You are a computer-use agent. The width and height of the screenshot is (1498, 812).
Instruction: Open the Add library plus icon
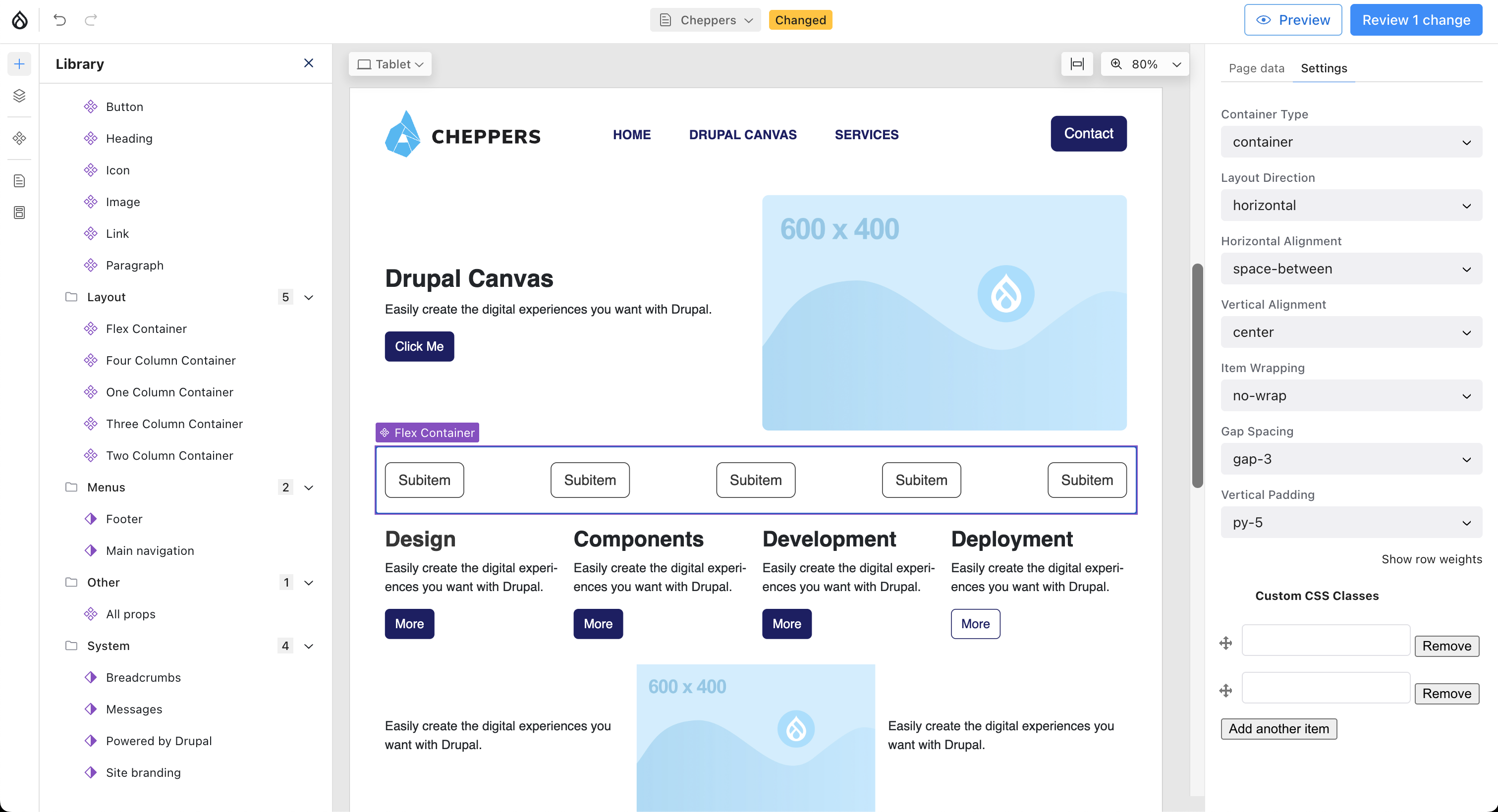click(19, 64)
